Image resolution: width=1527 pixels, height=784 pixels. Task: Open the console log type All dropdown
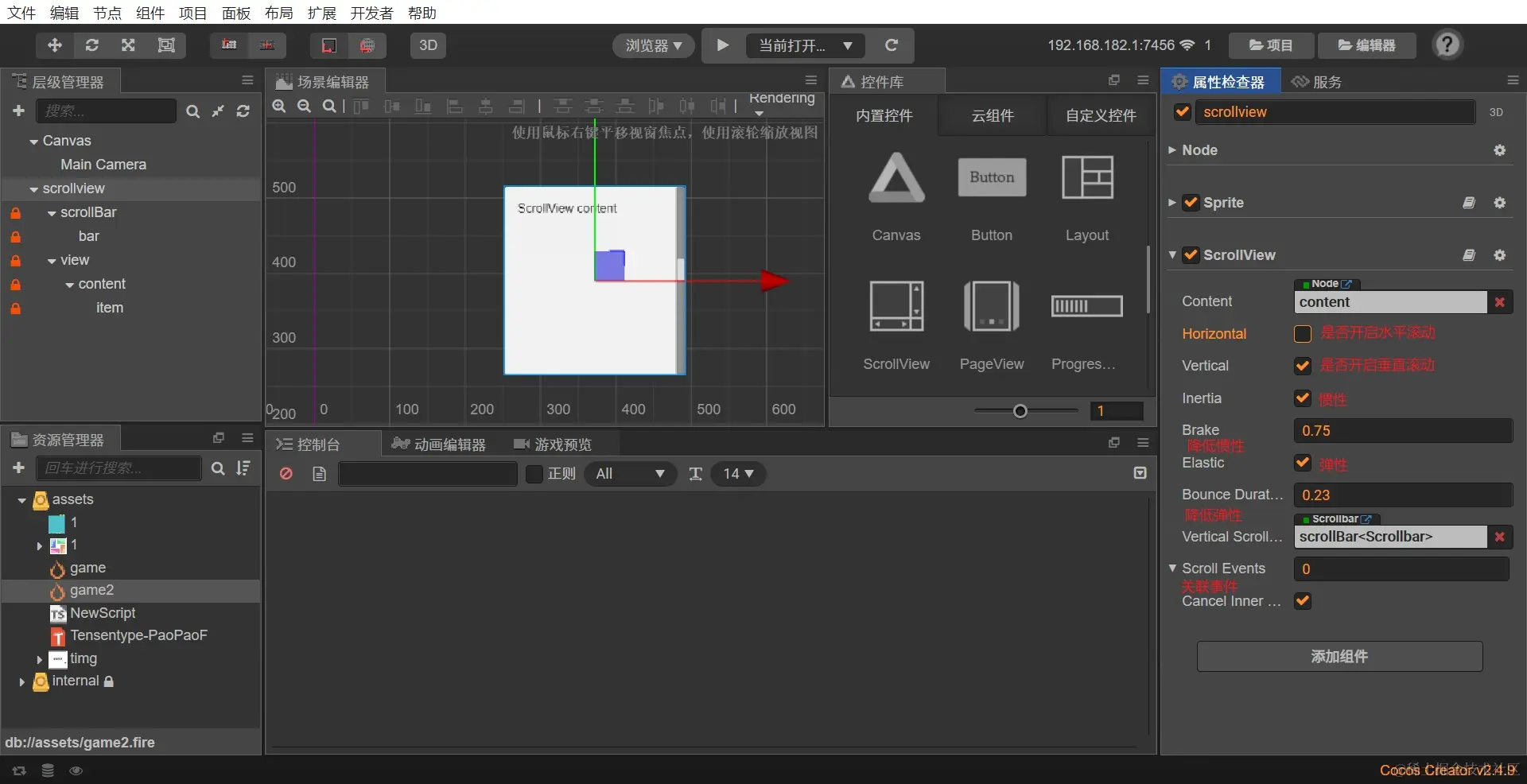[630, 474]
